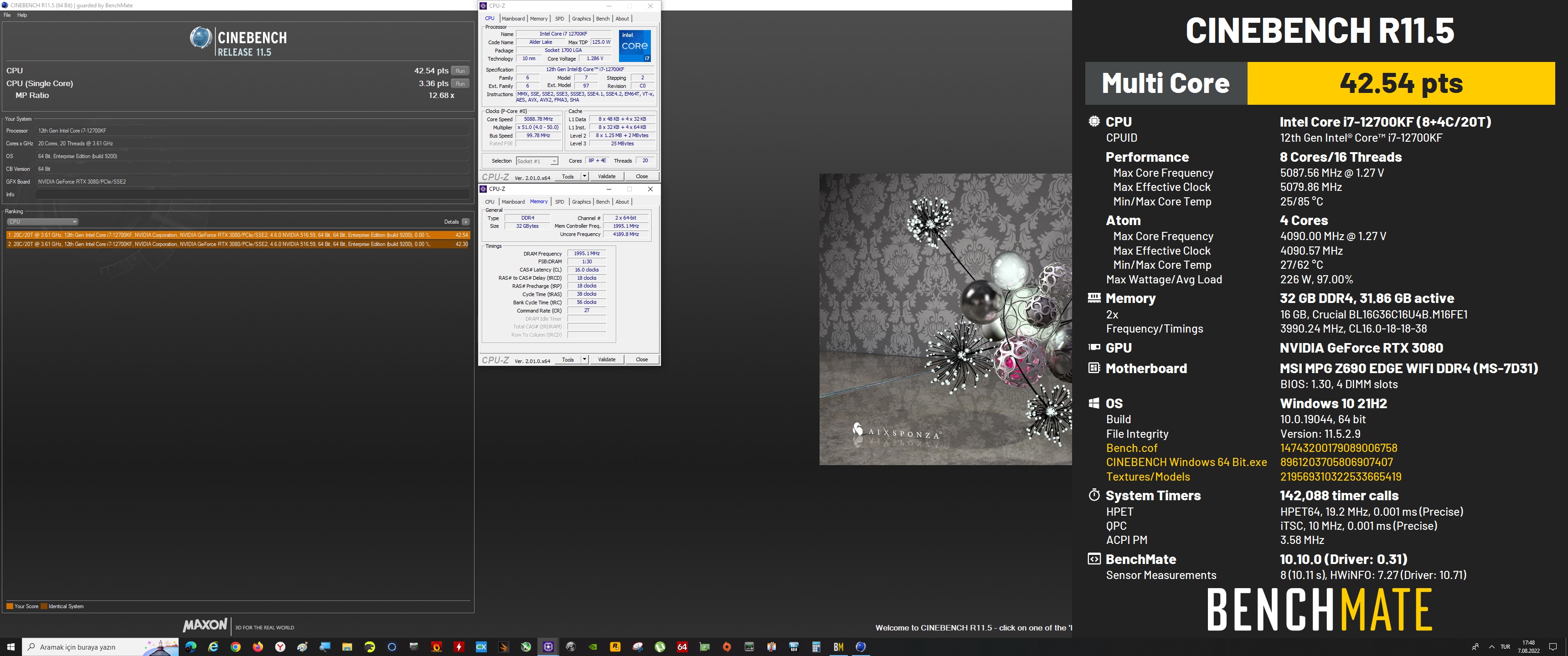
Task: Open About tab in upper CPU-Z window
Action: pyautogui.click(x=622, y=19)
